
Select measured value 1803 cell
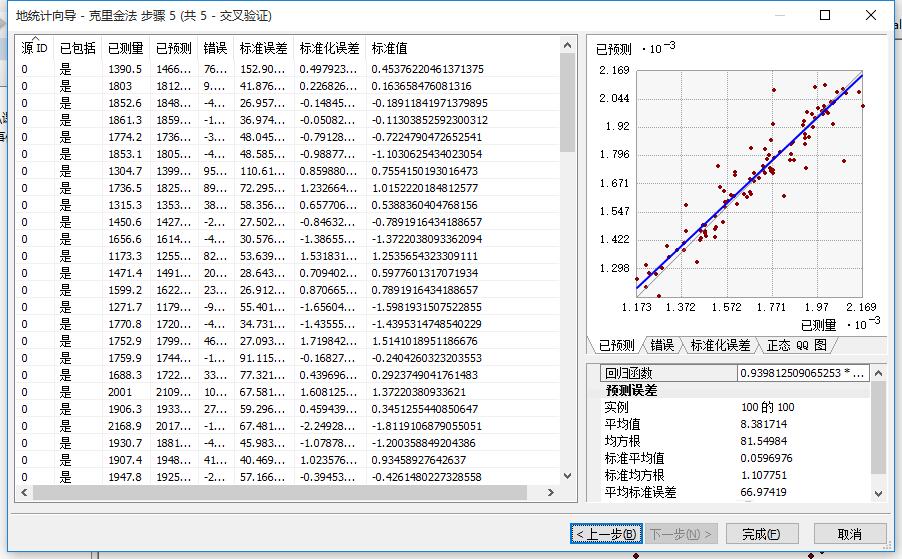[x=120, y=86]
